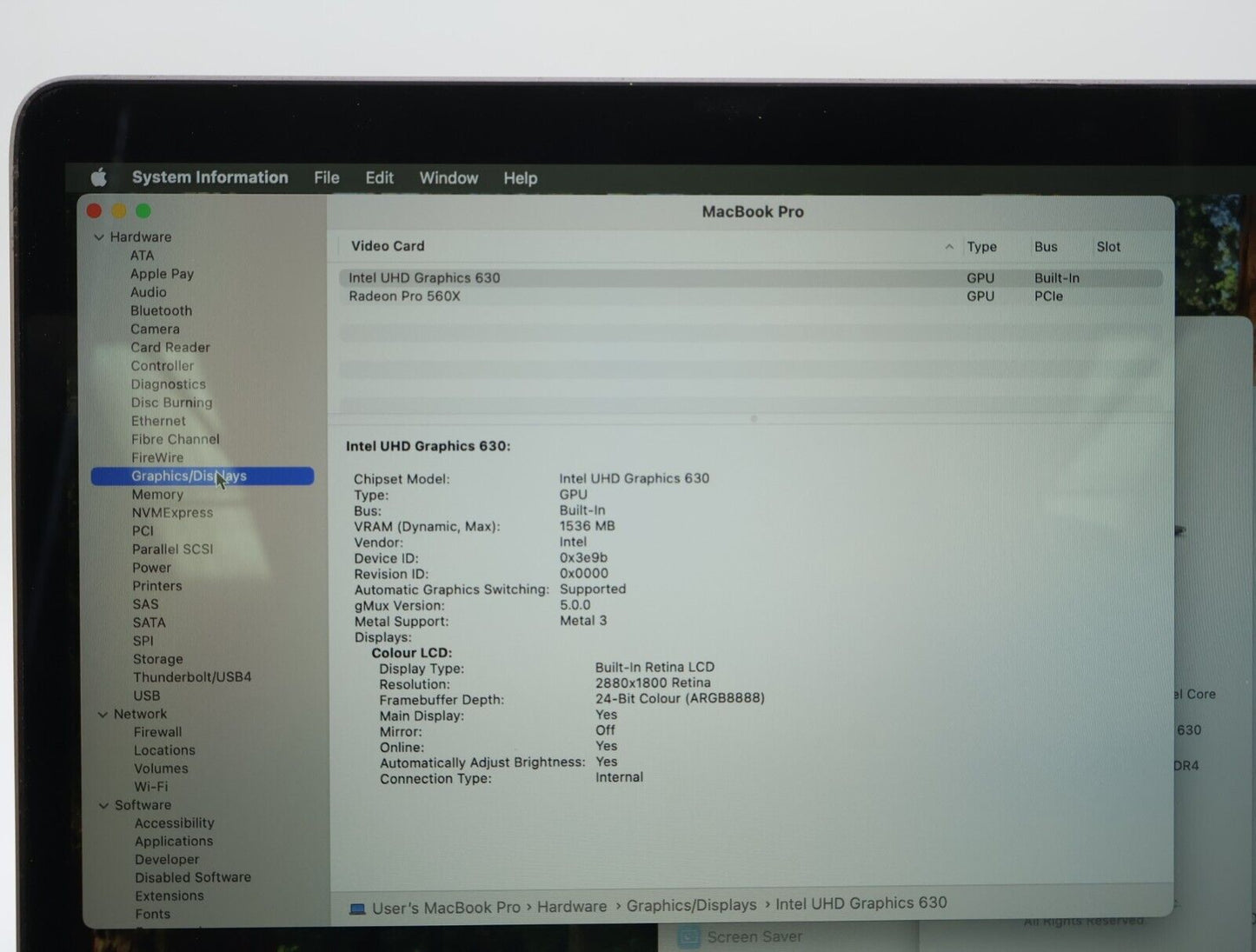This screenshot has height=952, width=1256.
Task: Collapse the Hardware section
Action: pyautogui.click(x=99, y=237)
